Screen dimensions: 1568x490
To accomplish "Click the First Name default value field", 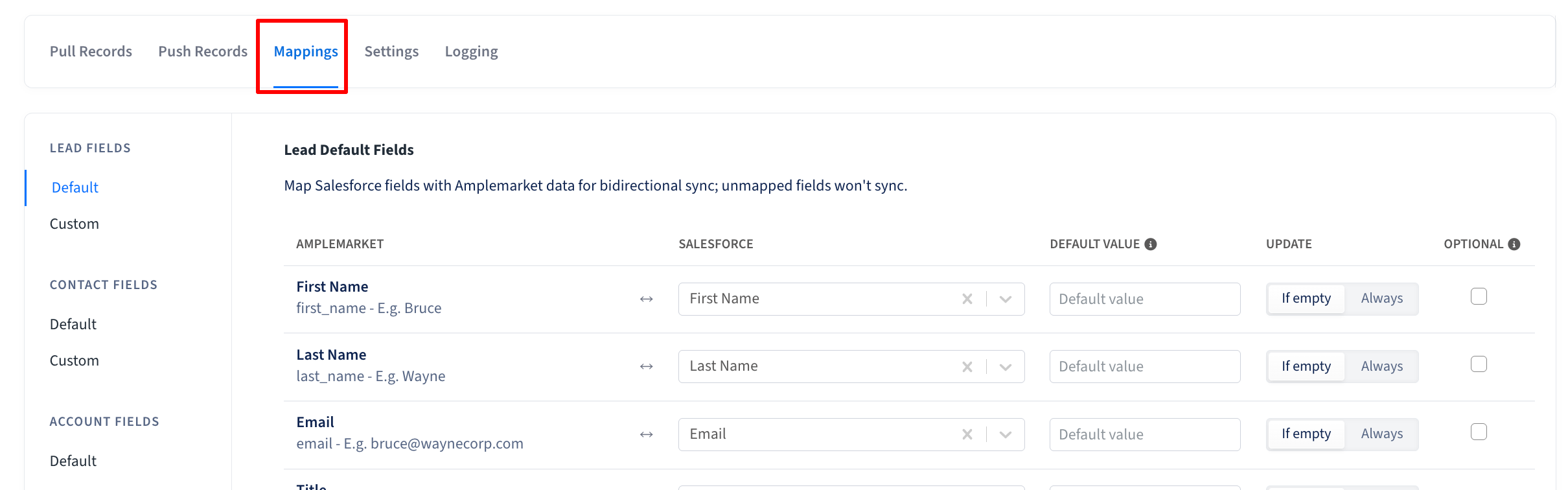I will click(1145, 299).
